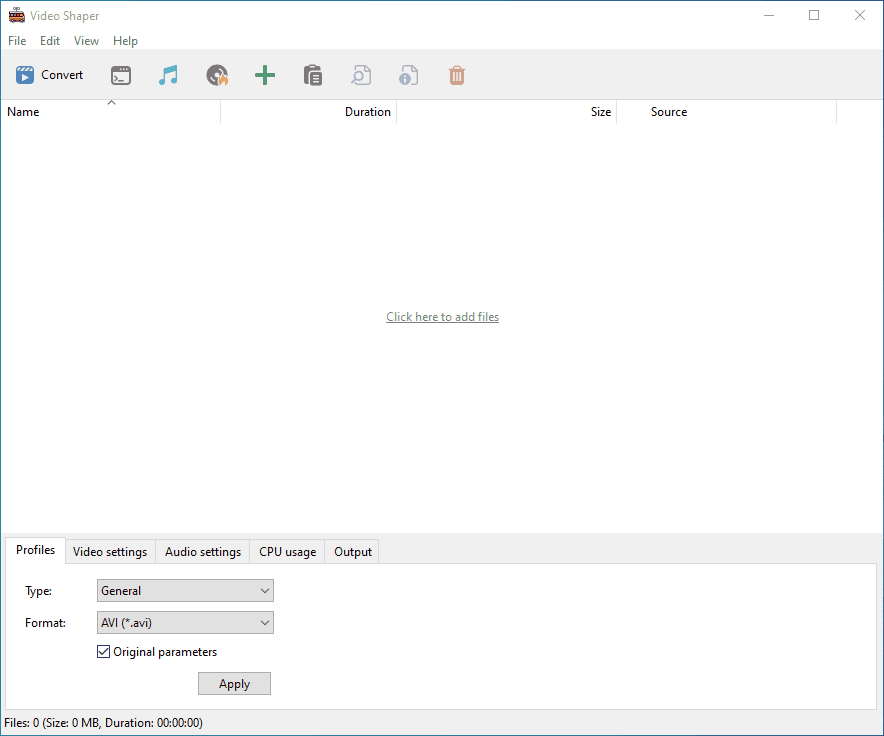Click the burn disc icon
Viewport: 884px width, 736px height.
tap(217, 75)
